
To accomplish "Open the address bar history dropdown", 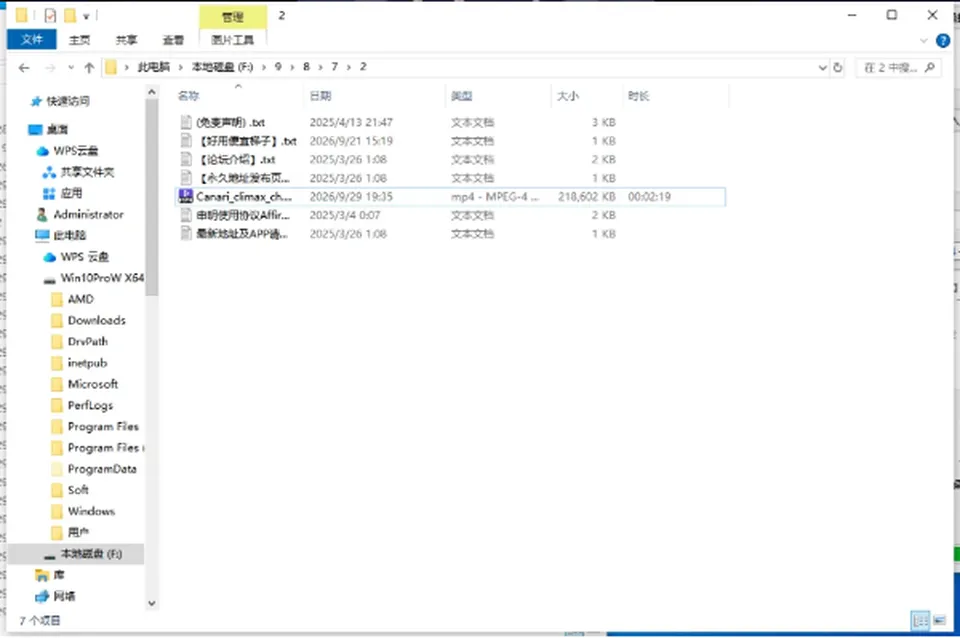I will (823, 68).
